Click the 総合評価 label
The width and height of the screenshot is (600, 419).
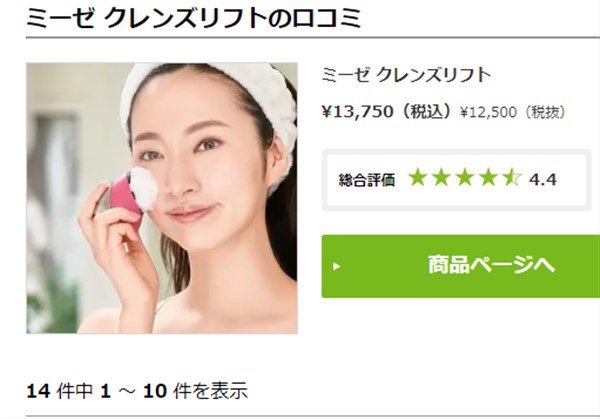[x=367, y=179]
